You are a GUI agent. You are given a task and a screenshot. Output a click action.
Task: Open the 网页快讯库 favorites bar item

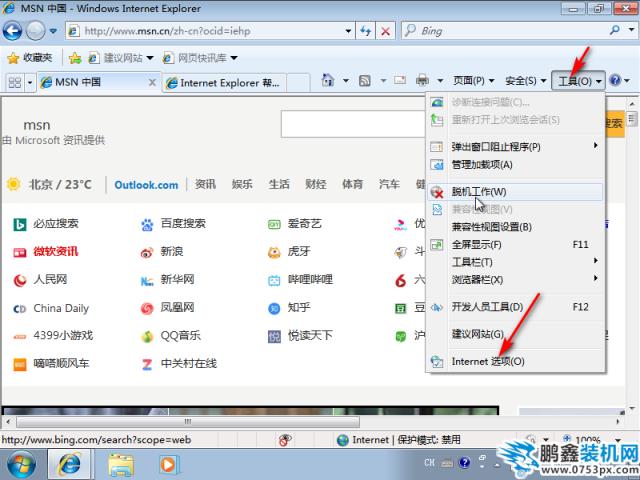click(x=200, y=58)
